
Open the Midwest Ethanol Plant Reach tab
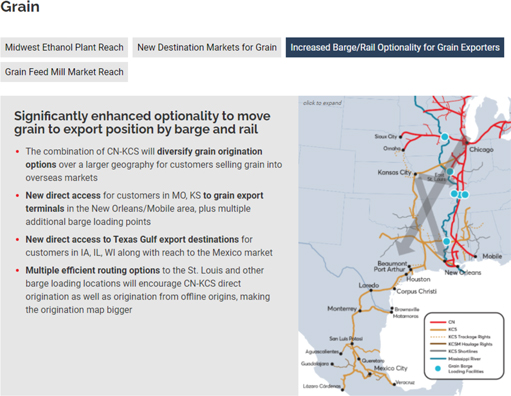[x=64, y=47]
